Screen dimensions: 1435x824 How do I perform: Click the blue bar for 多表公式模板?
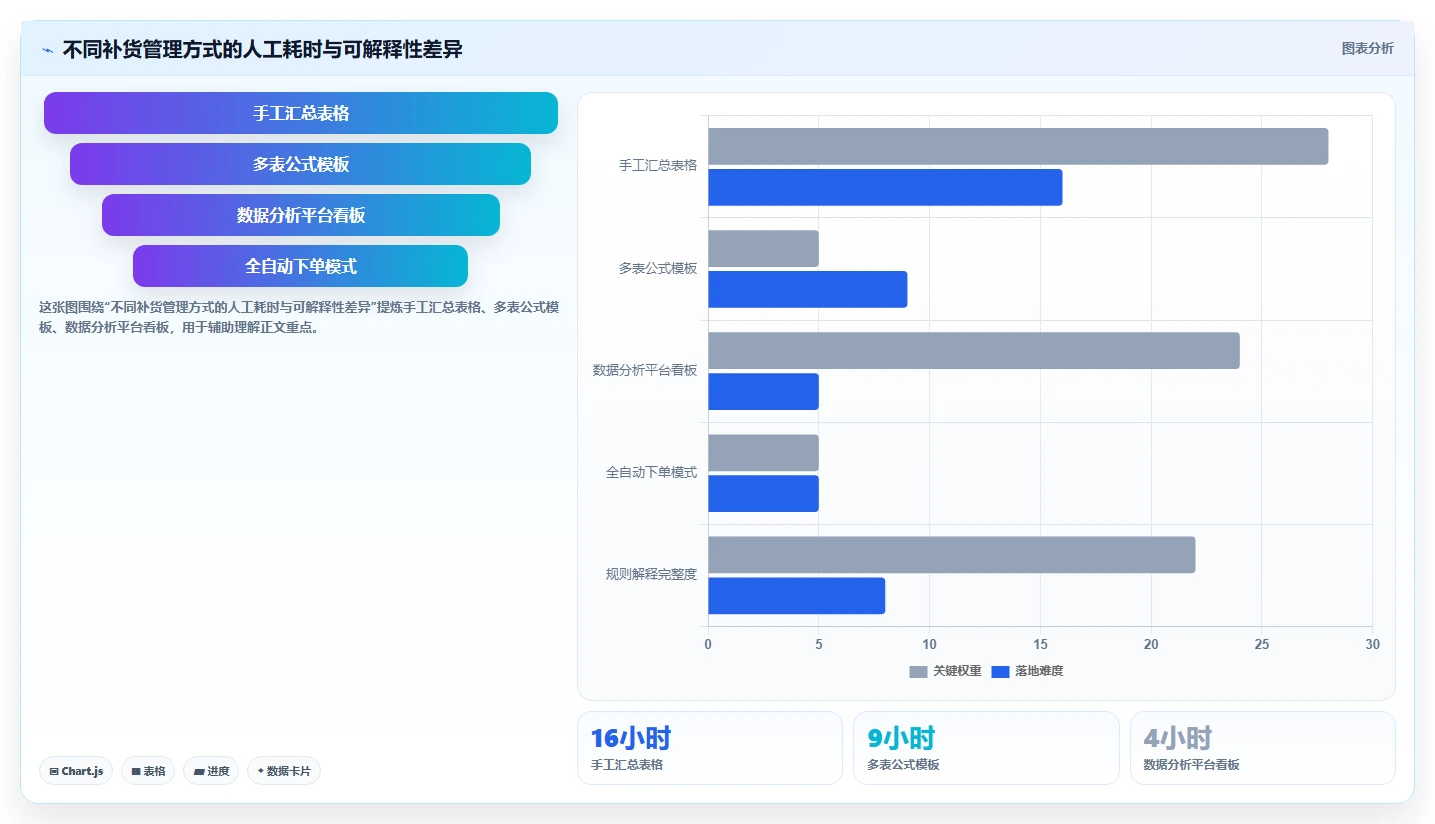(x=808, y=289)
